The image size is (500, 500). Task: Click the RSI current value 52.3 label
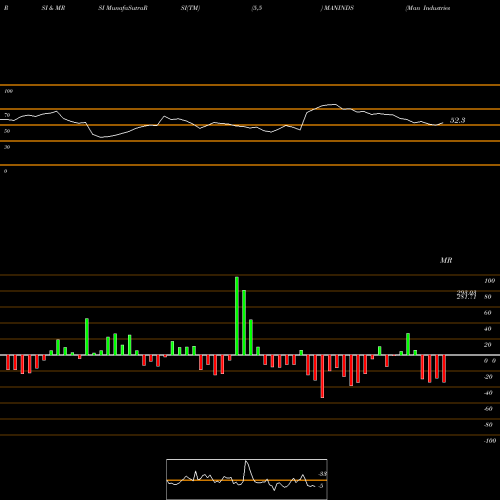pos(457,120)
